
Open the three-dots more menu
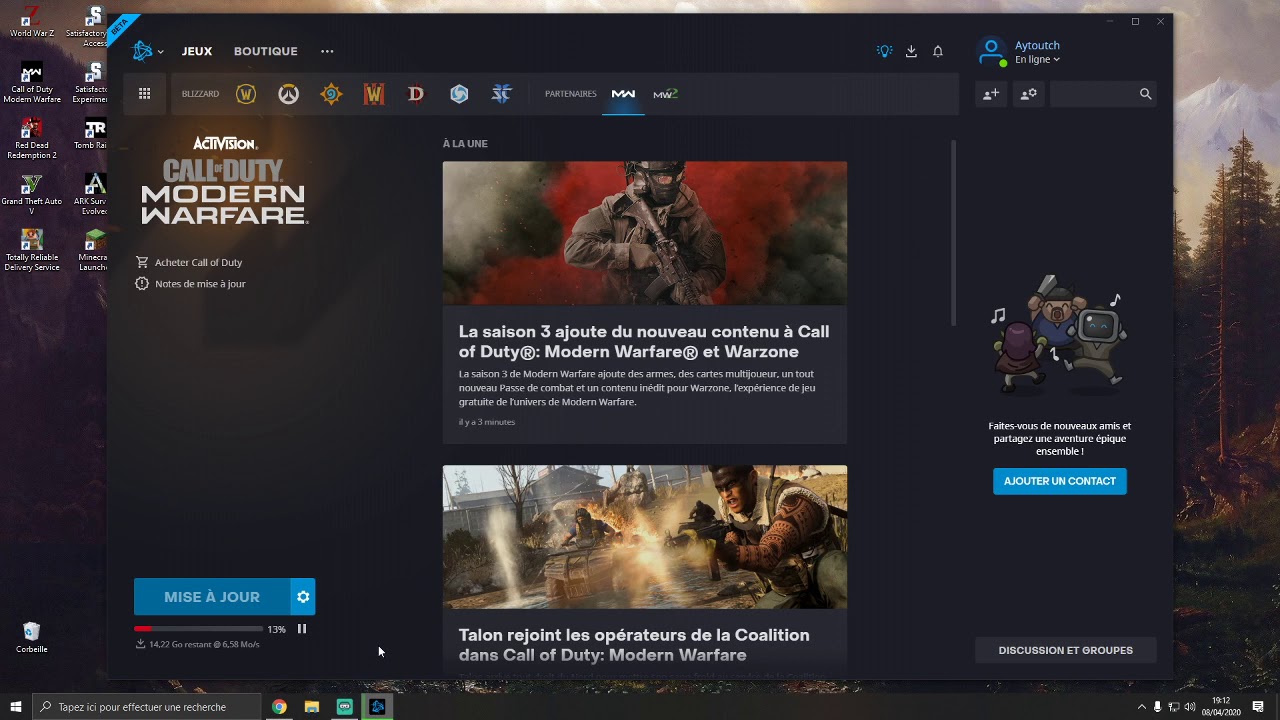coord(327,51)
